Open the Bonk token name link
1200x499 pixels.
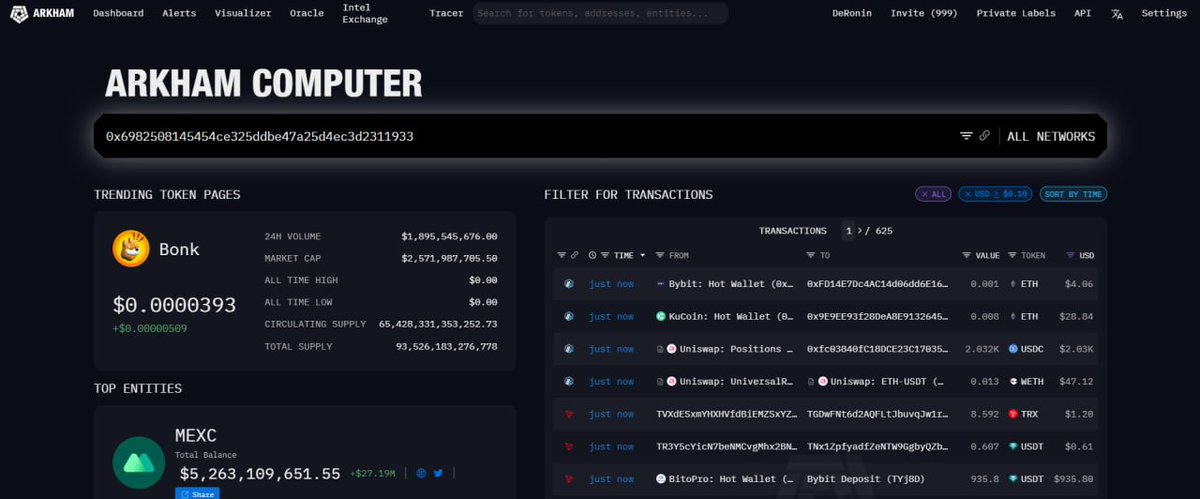coord(179,249)
